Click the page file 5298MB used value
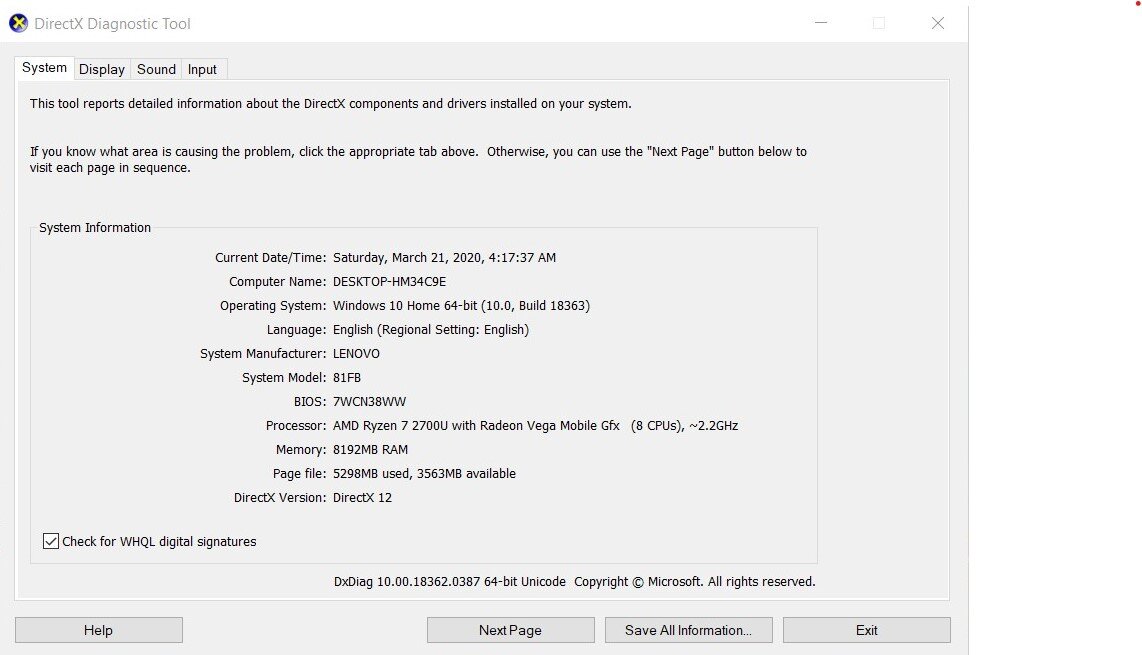1142x655 pixels. pos(424,474)
